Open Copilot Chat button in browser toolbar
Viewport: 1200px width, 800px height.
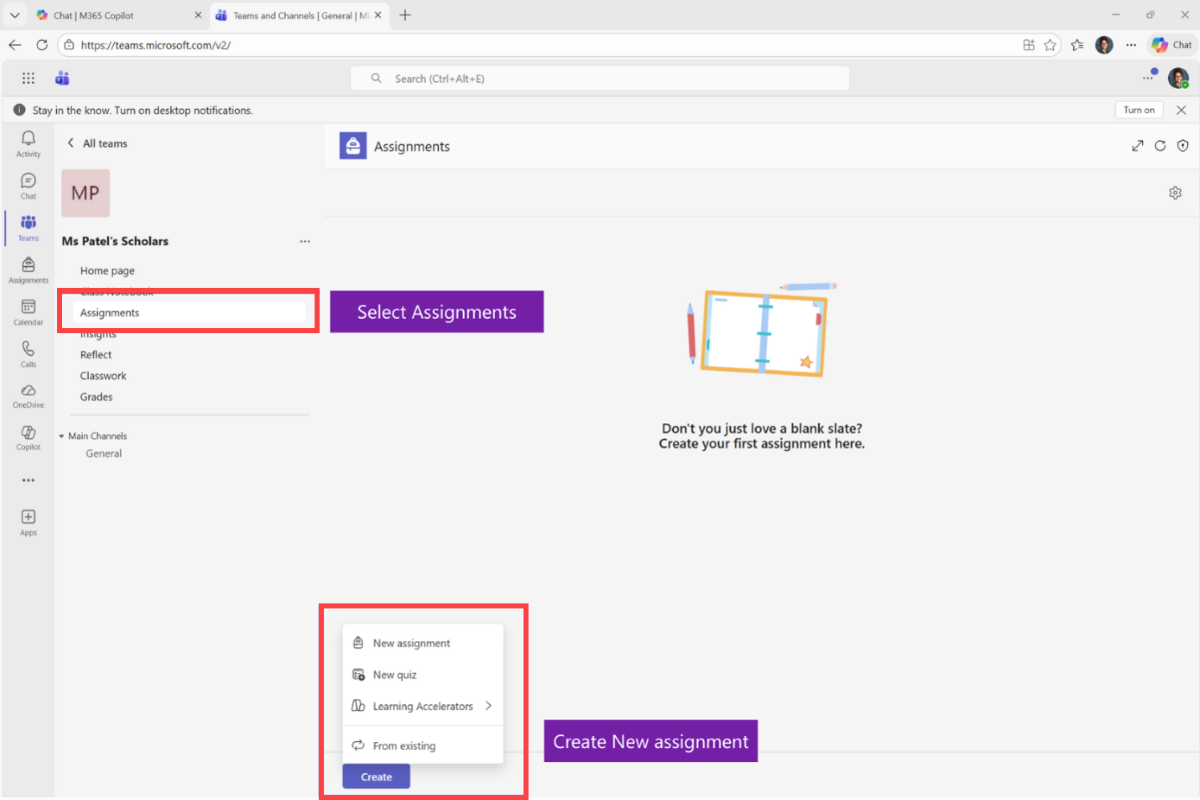[x=1171, y=45]
